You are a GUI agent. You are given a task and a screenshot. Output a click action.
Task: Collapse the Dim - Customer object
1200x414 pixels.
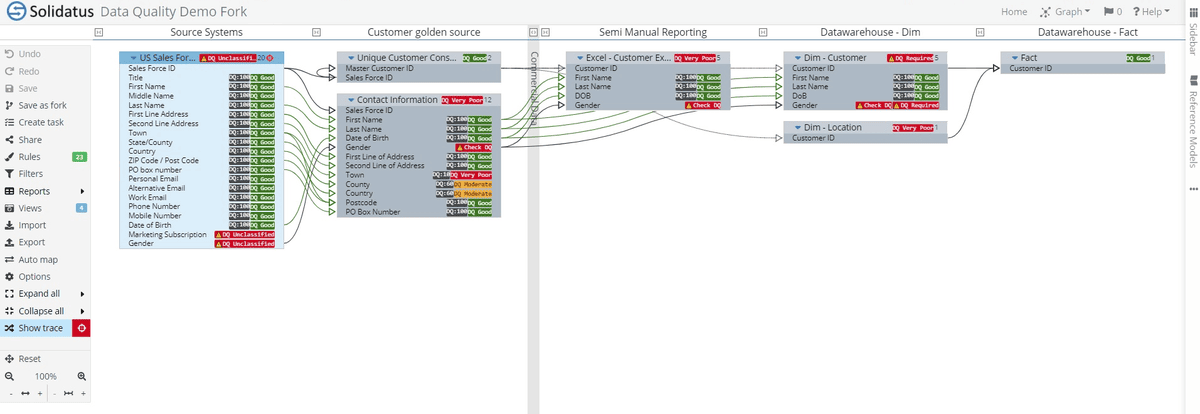[x=798, y=58]
